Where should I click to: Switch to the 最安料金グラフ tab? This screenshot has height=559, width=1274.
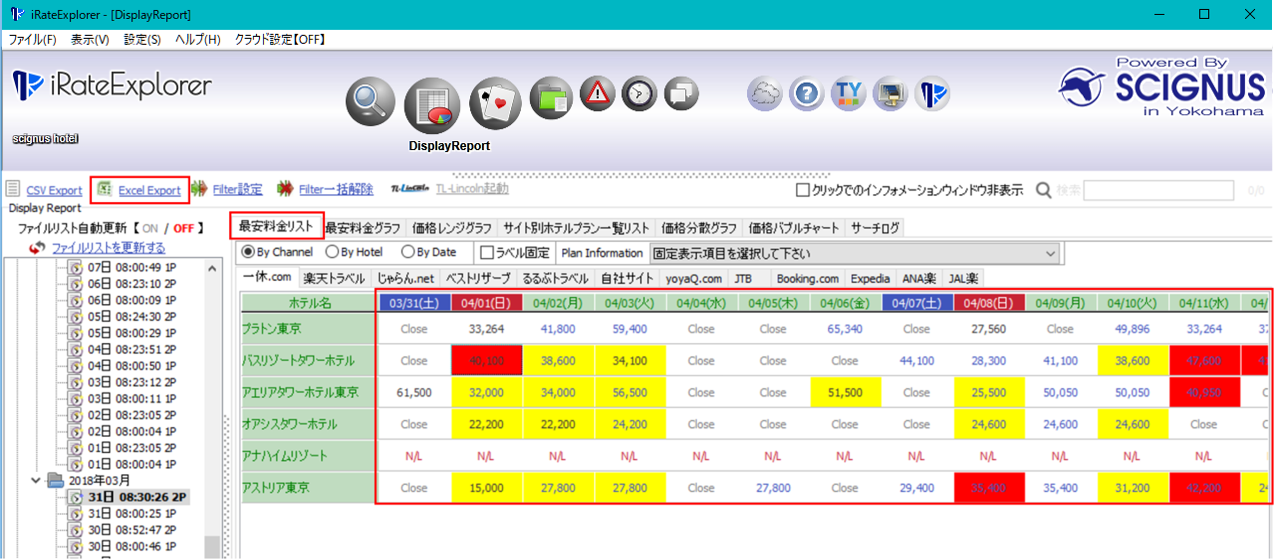(362, 228)
